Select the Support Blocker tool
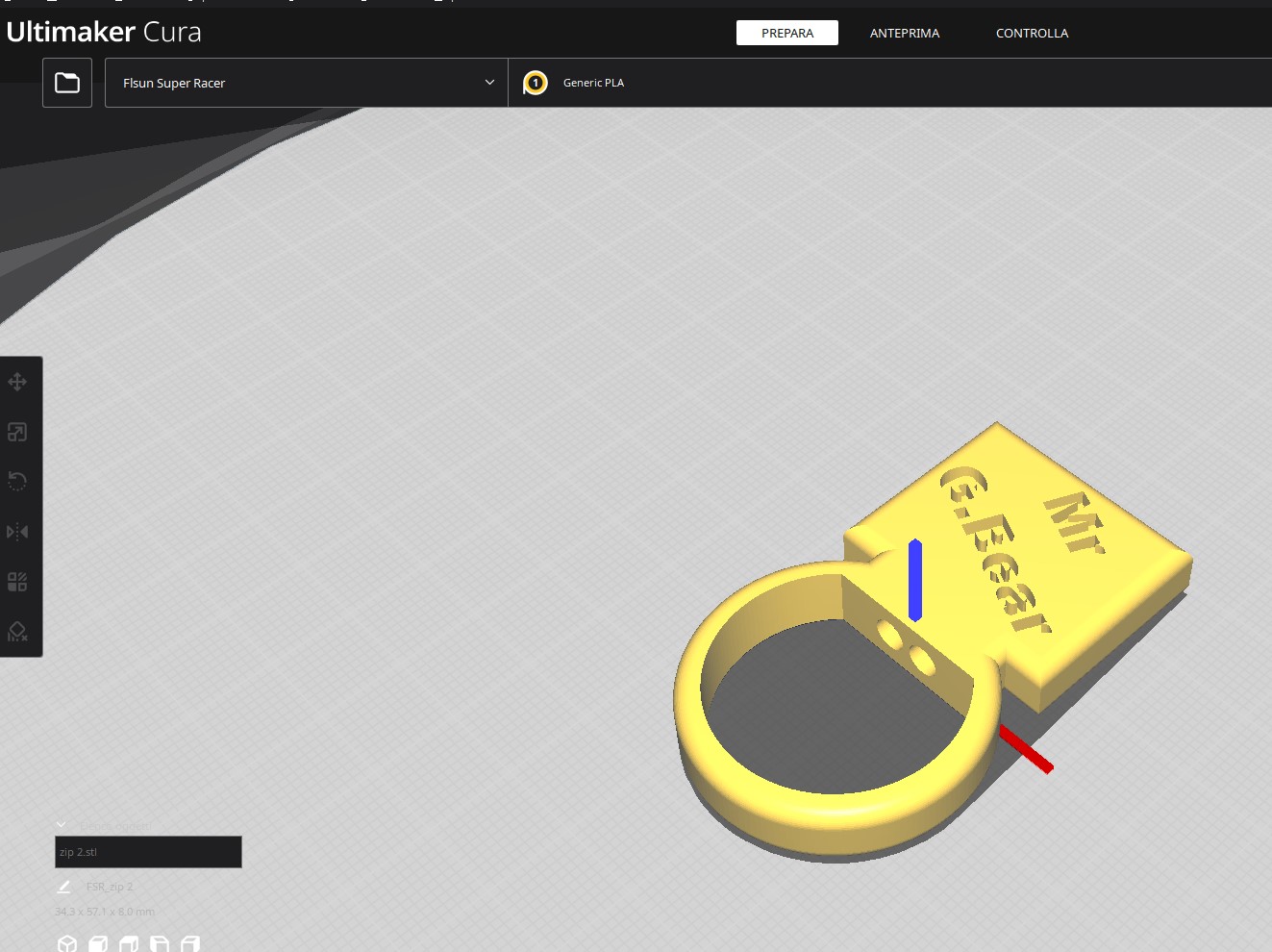Viewport: 1272px width, 952px height. coord(17,632)
